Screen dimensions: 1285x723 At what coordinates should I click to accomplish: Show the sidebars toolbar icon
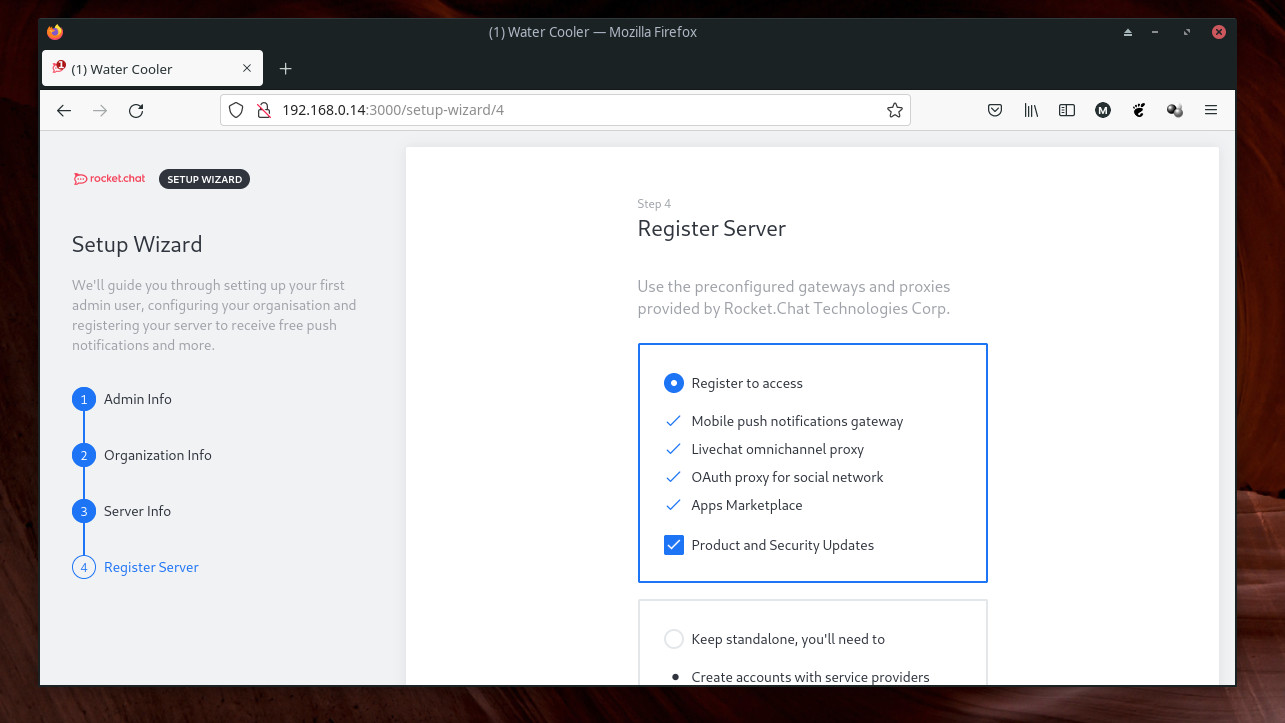[x=1067, y=110]
